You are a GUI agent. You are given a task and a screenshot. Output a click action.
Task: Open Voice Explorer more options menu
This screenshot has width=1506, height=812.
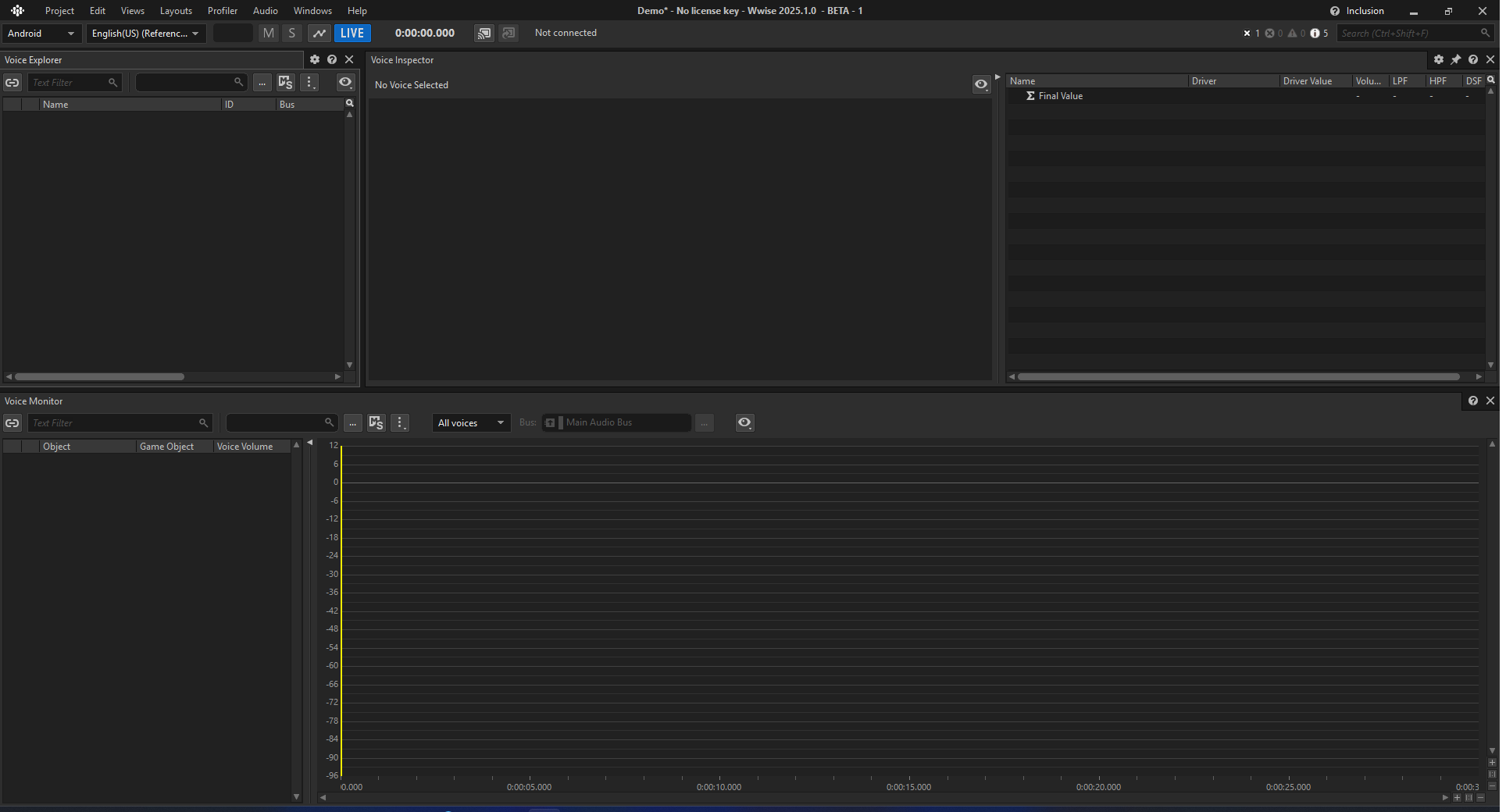point(310,82)
